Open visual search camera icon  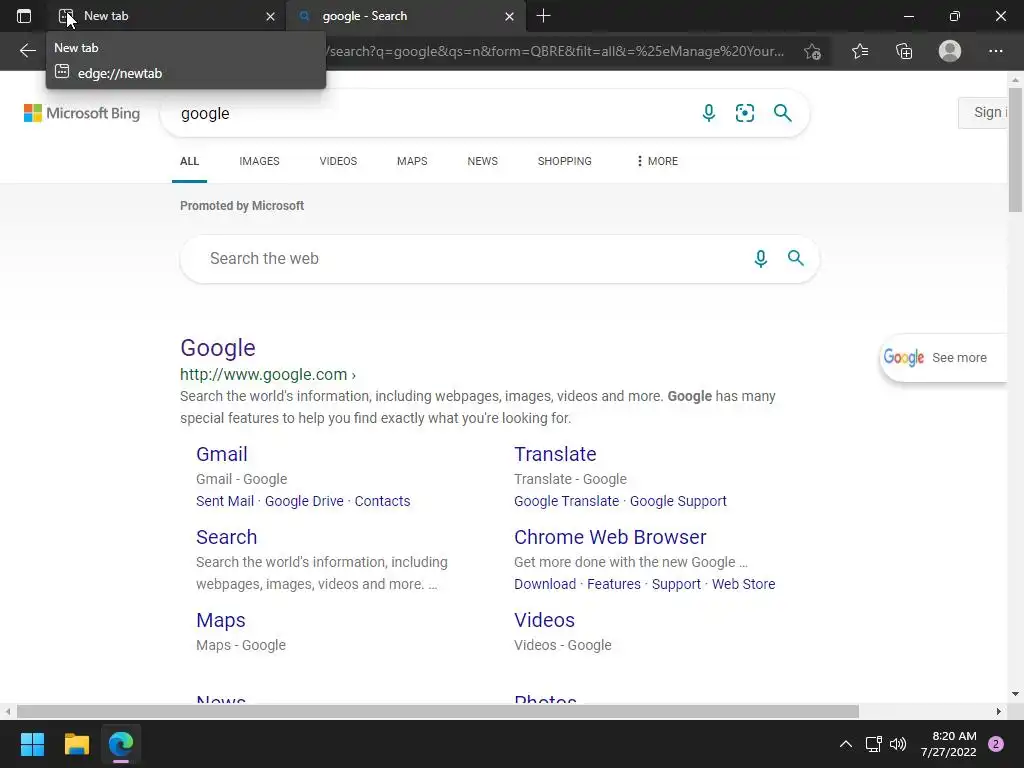click(x=744, y=113)
